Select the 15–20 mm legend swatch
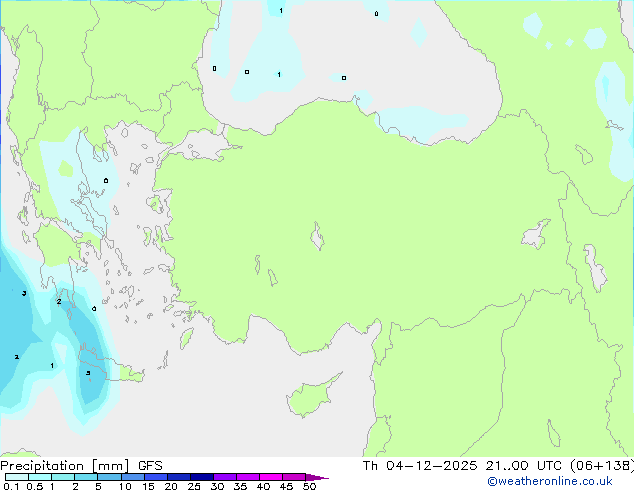The width and height of the screenshot is (634, 490). point(155,477)
